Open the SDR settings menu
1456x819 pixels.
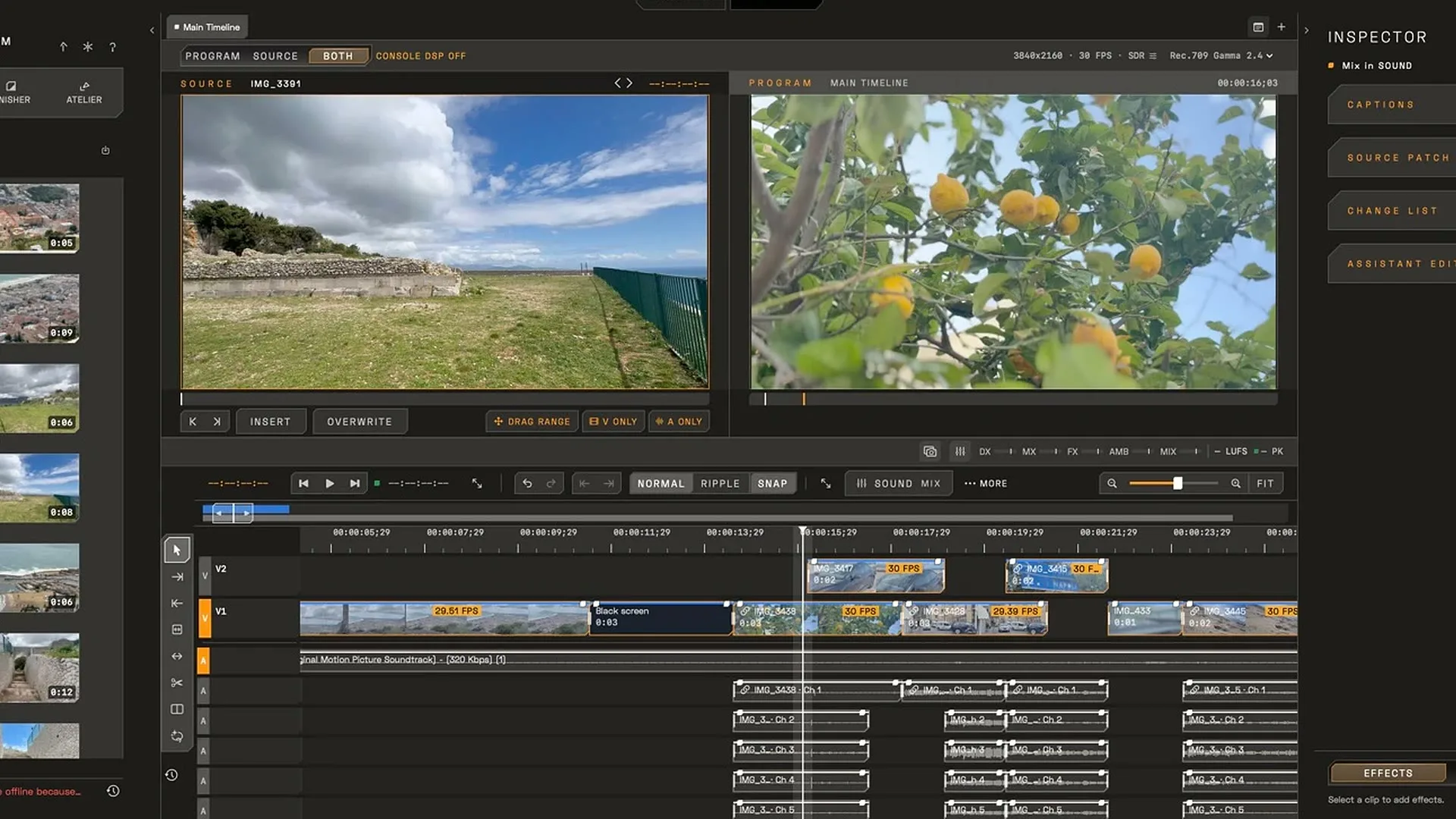click(1141, 55)
